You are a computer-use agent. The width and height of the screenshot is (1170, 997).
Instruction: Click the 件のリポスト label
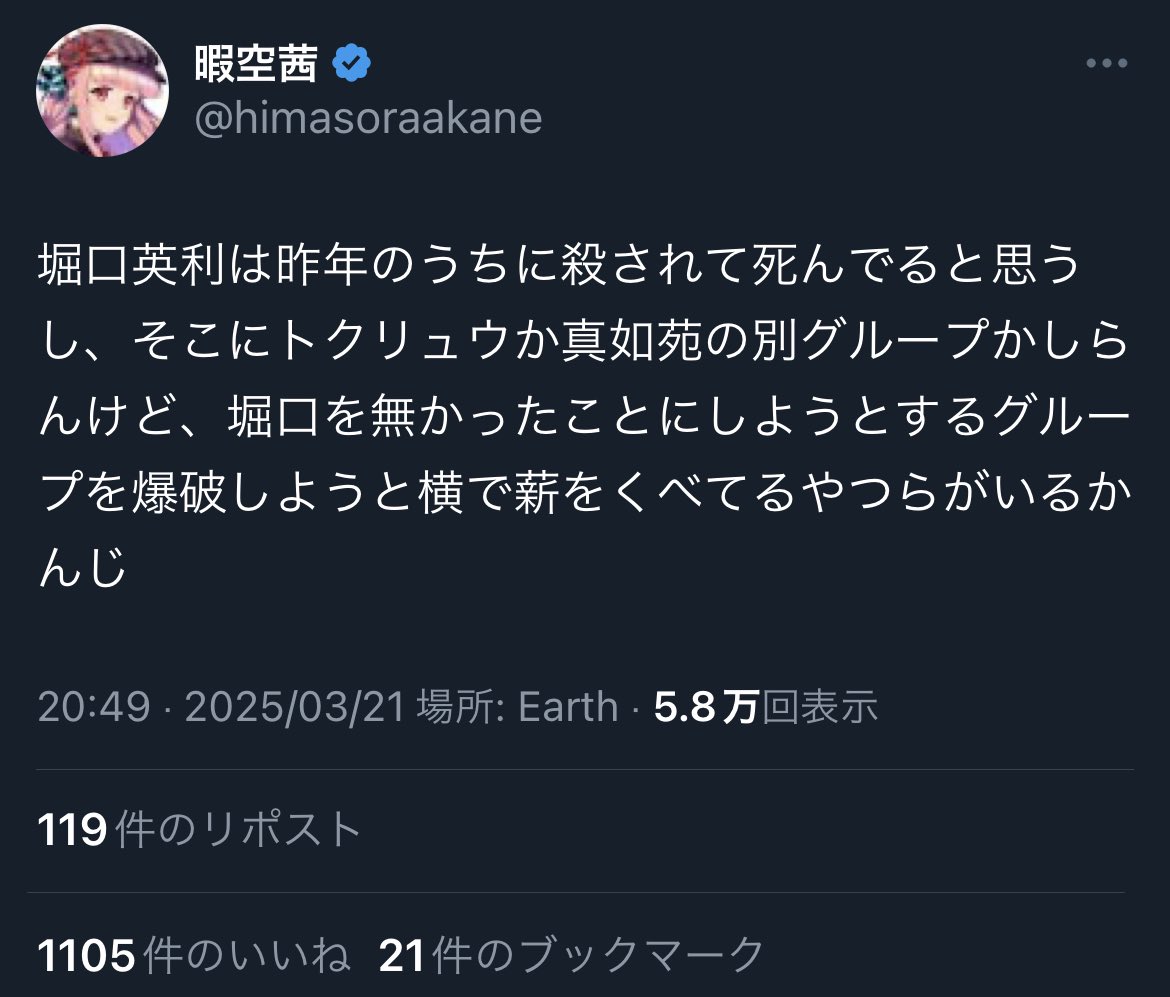coord(238,830)
